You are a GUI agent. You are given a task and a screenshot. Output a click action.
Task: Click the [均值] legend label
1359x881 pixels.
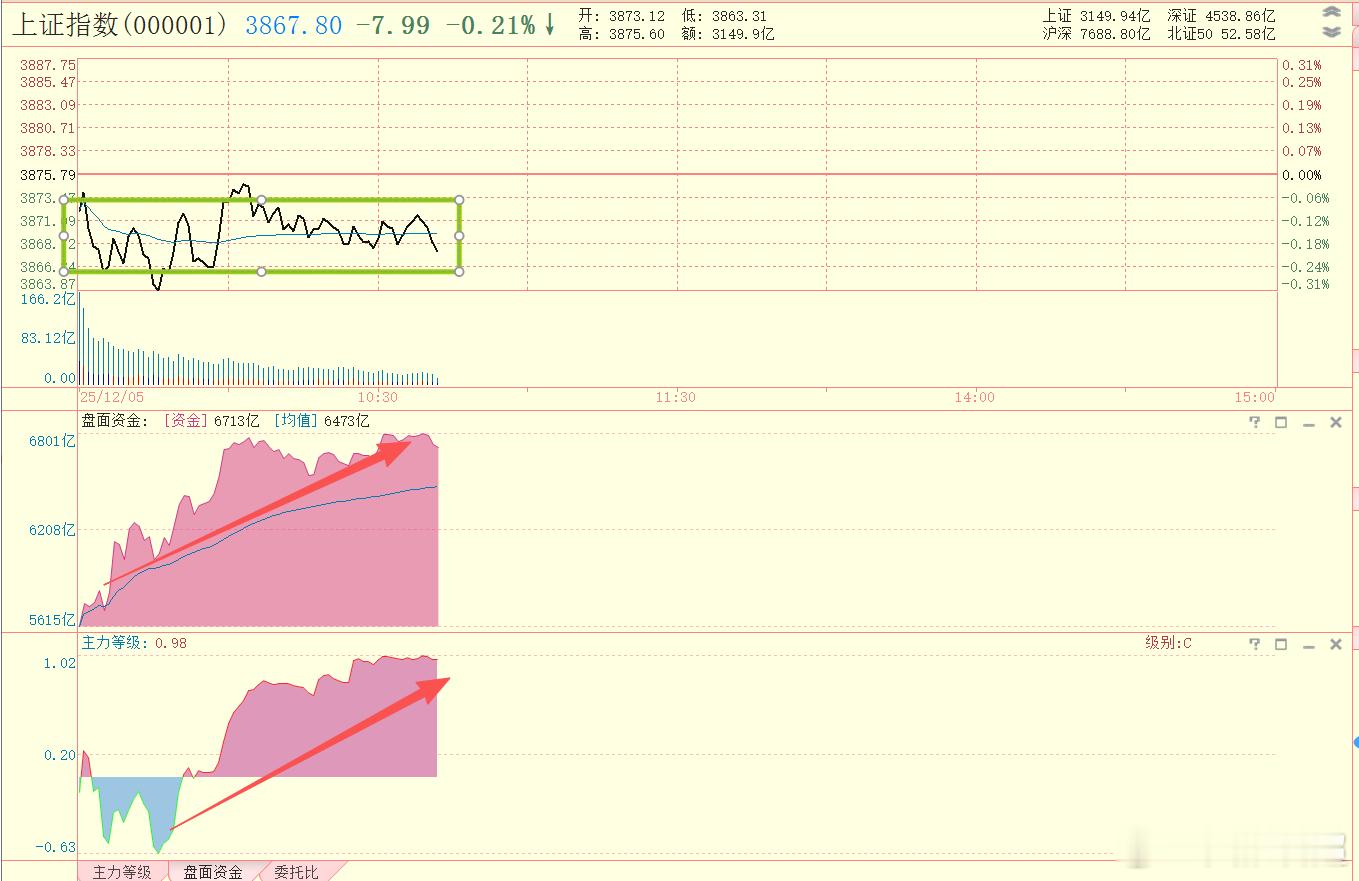[x=296, y=421]
